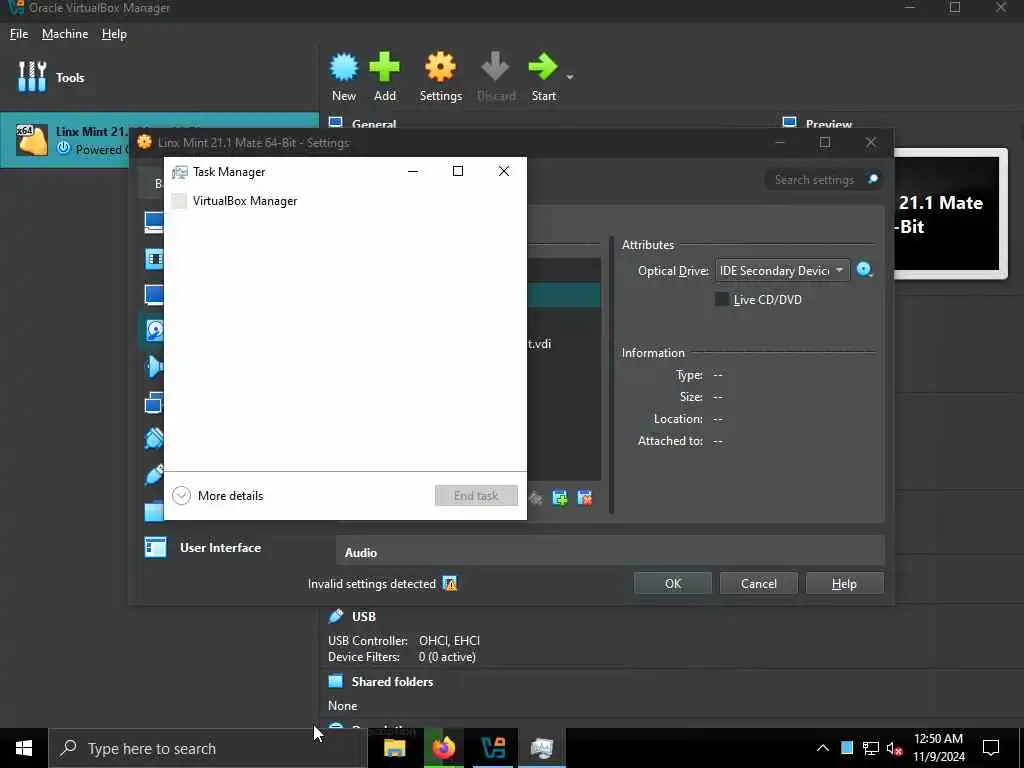Click the remove controller icon with red X
Image resolution: width=1024 pixels, height=768 pixels.
point(584,498)
